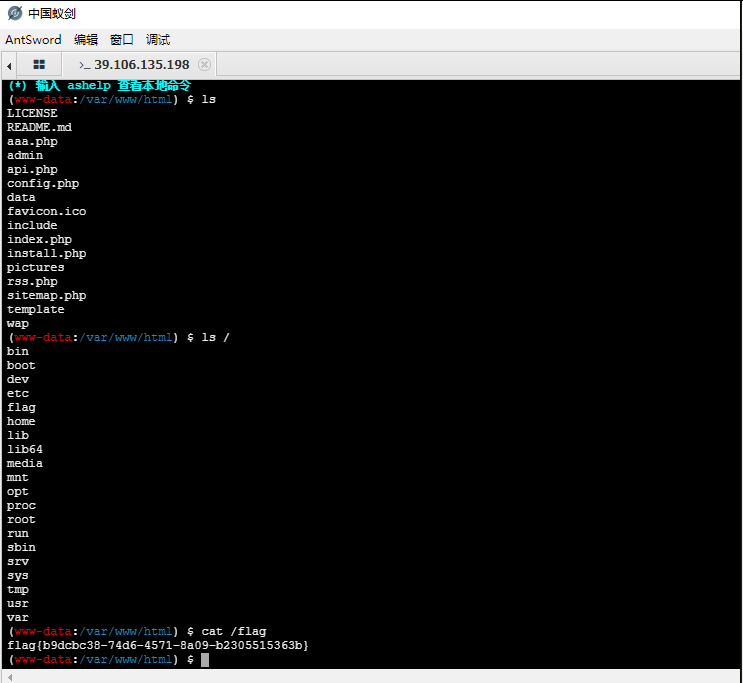This screenshot has width=743, height=683.
Task: Click the 'ls /' command line
Action: coord(215,338)
